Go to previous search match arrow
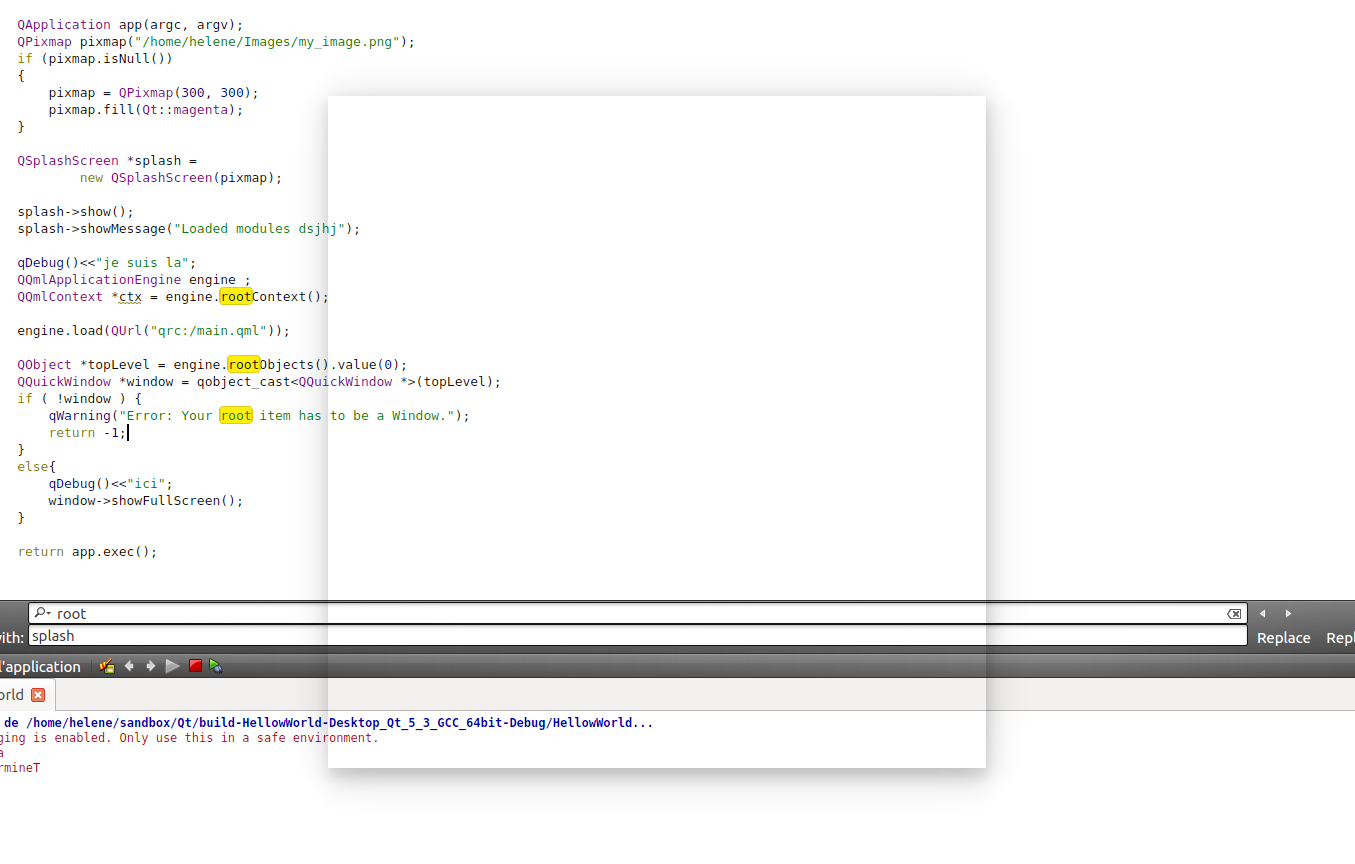This screenshot has width=1355, height=864. click(1263, 613)
